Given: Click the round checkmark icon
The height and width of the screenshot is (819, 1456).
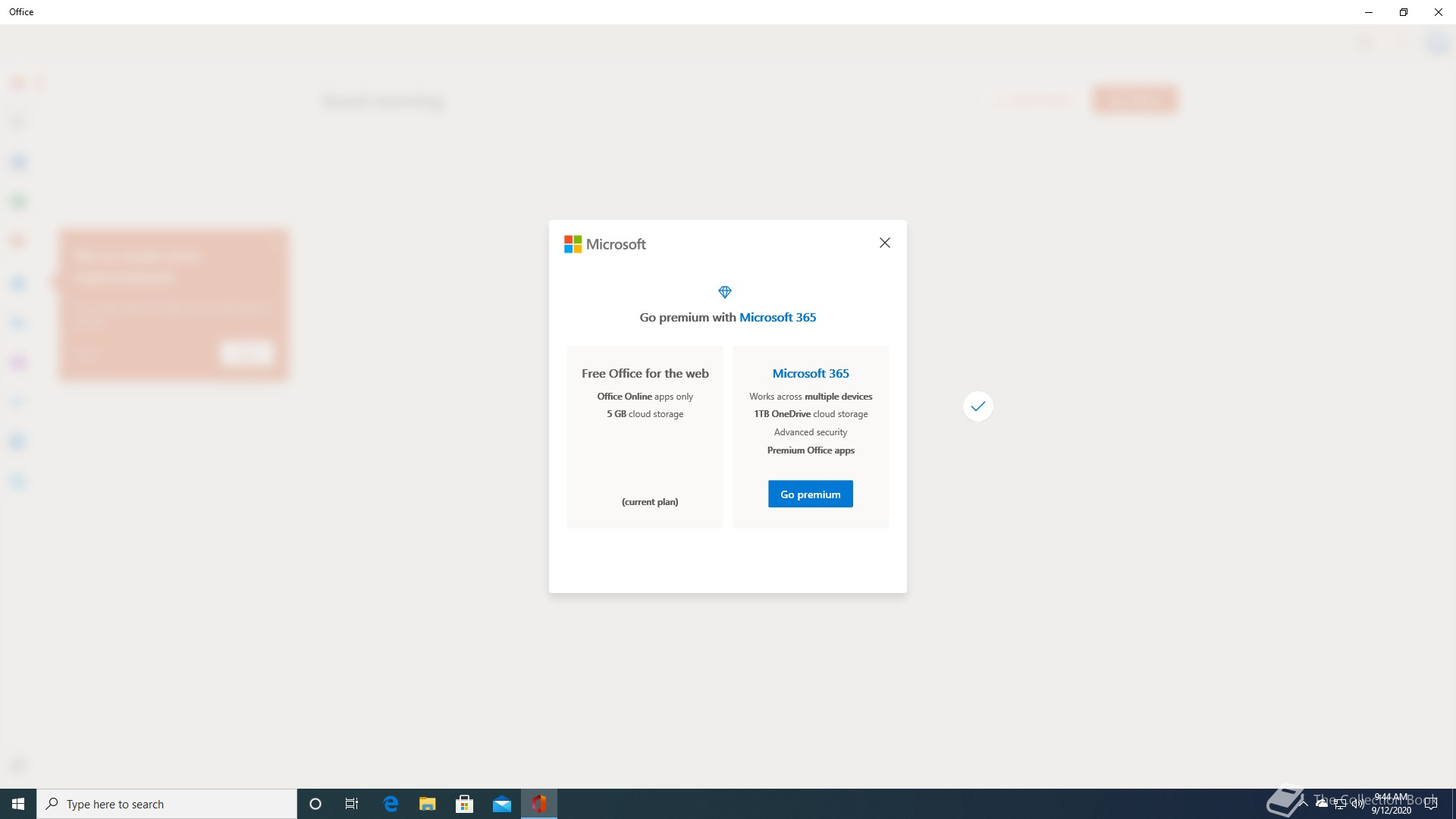Looking at the screenshot, I should click(x=977, y=406).
